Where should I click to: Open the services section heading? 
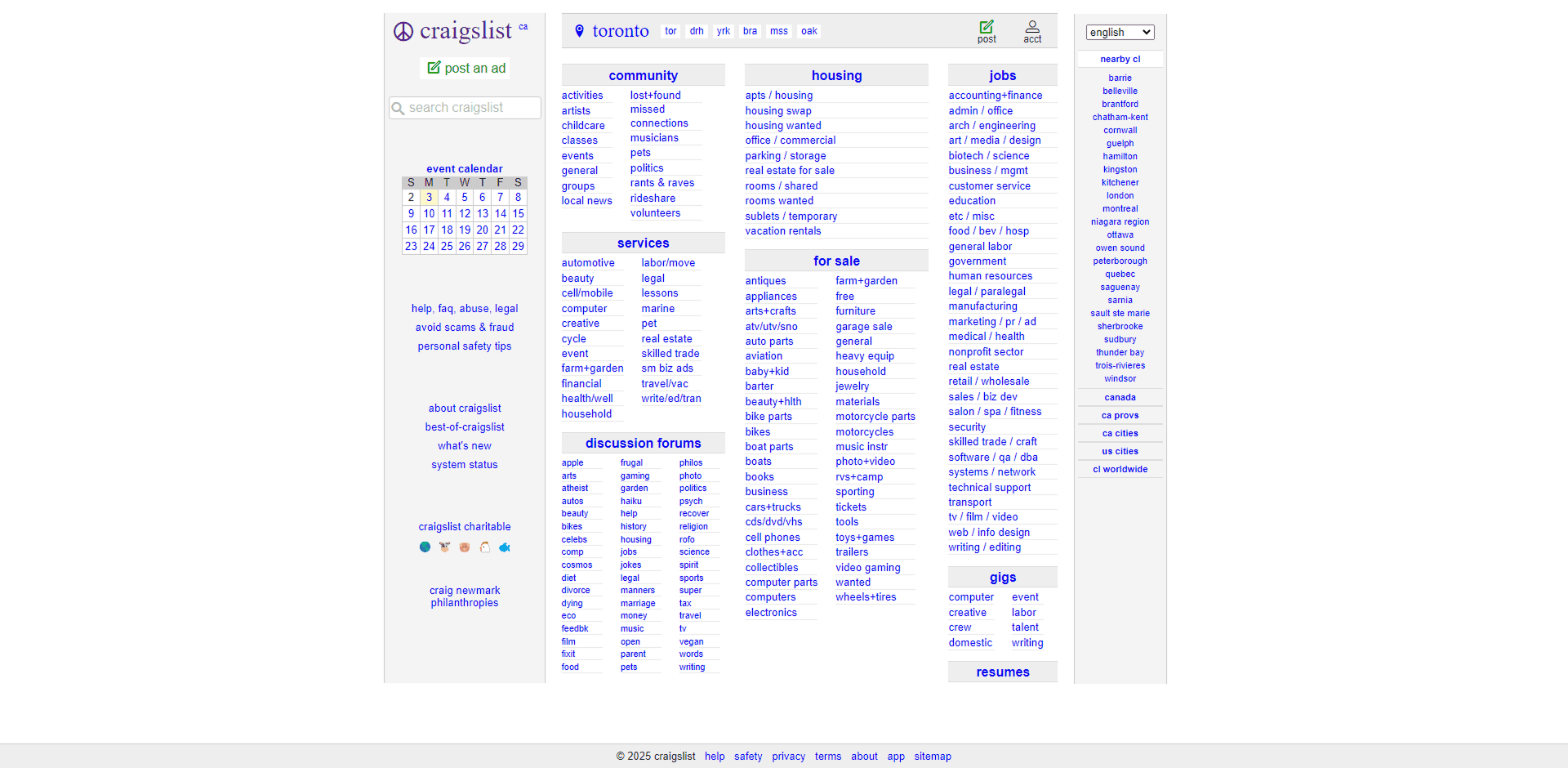pos(643,243)
